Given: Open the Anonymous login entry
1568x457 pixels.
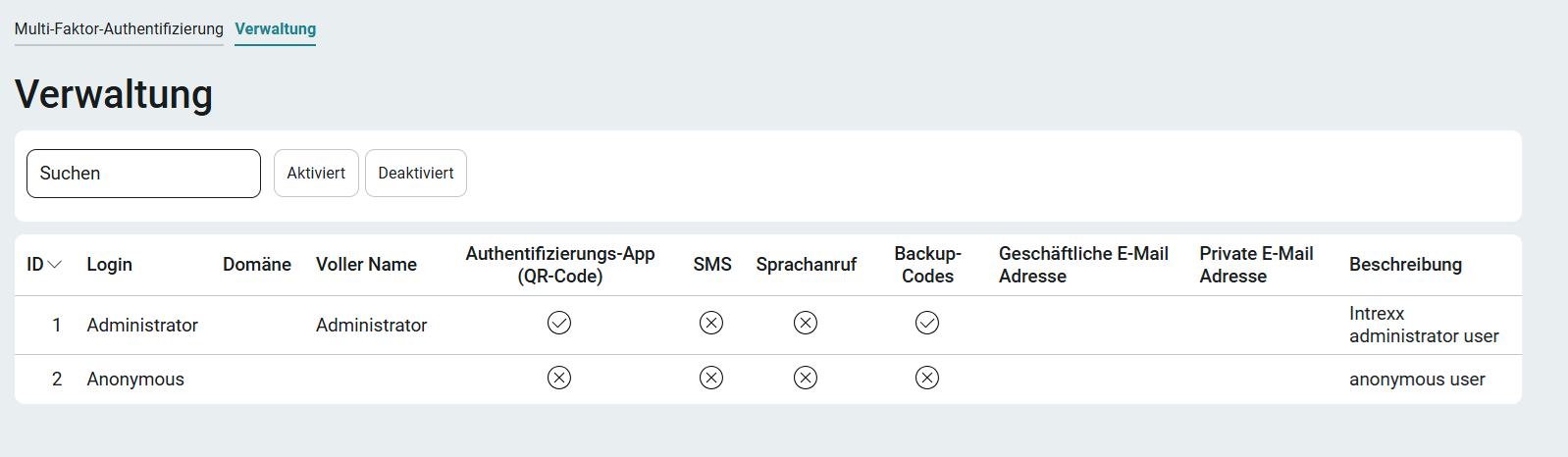Looking at the screenshot, I should coord(135,379).
